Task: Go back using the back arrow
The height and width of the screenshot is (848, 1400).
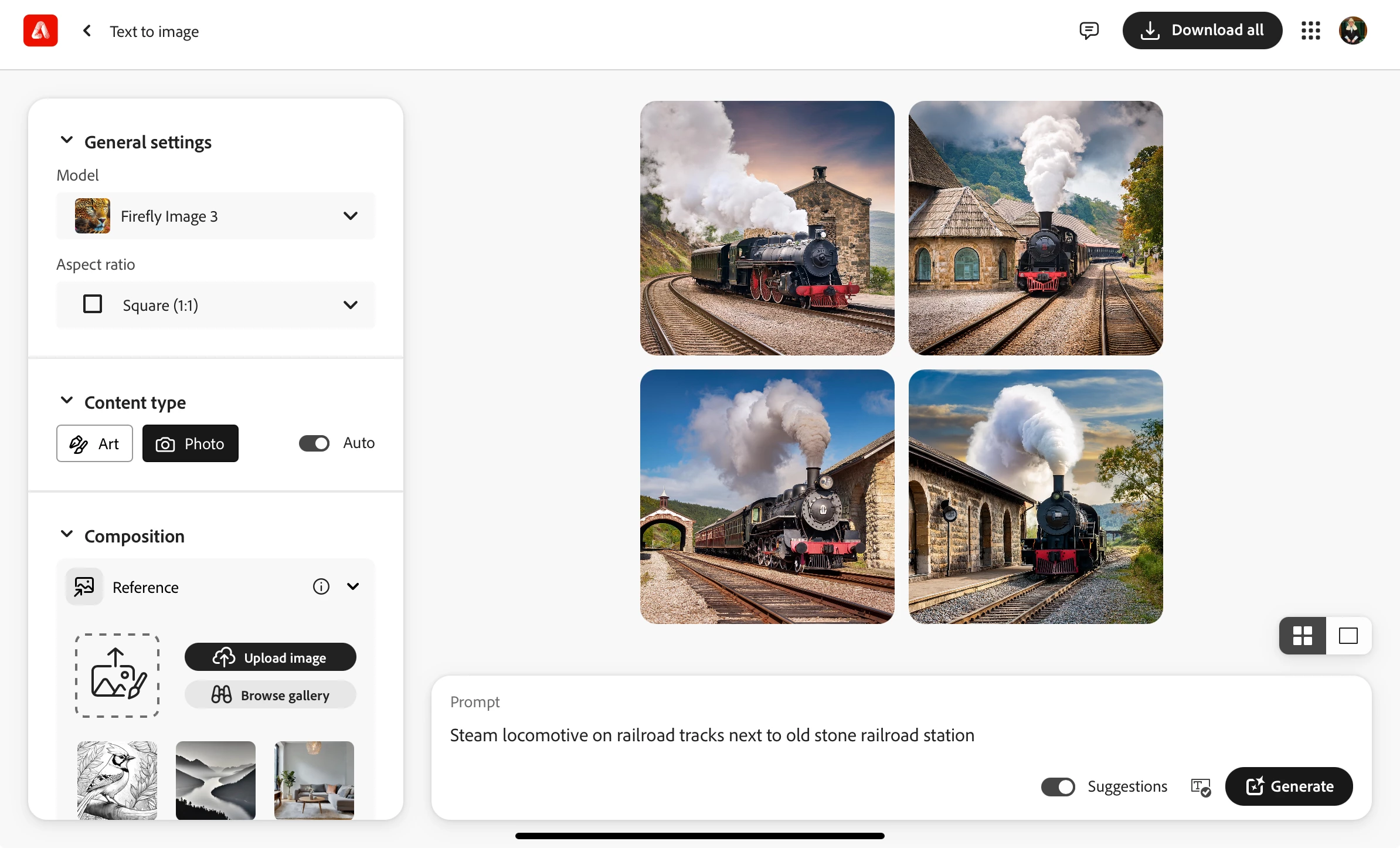Action: [x=87, y=30]
